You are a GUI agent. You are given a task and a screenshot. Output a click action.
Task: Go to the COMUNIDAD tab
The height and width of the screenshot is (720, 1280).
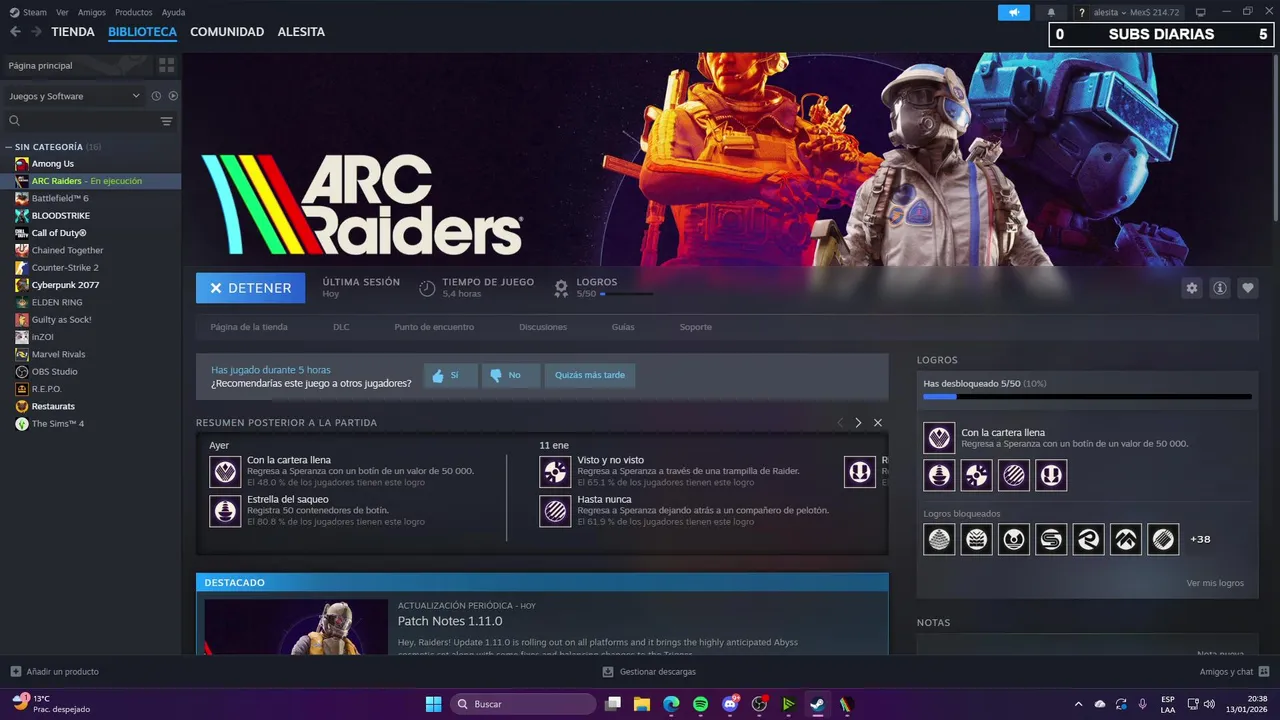click(227, 32)
